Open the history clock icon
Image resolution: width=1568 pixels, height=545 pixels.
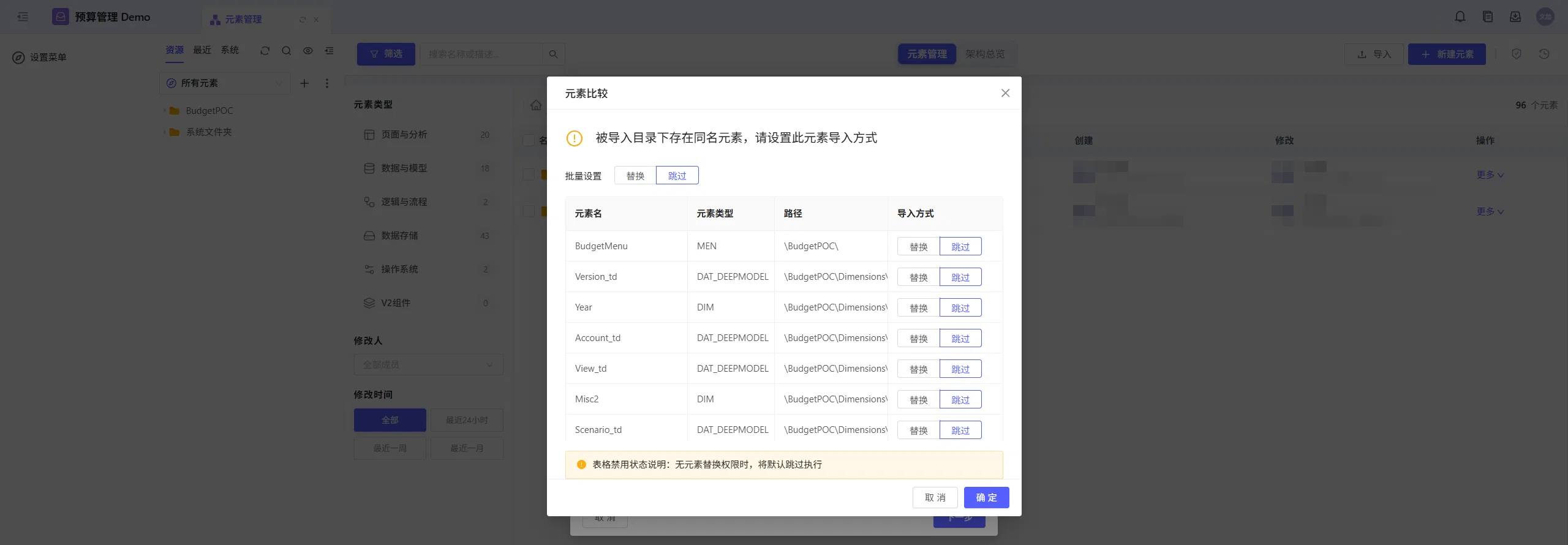click(x=1544, y=54)
